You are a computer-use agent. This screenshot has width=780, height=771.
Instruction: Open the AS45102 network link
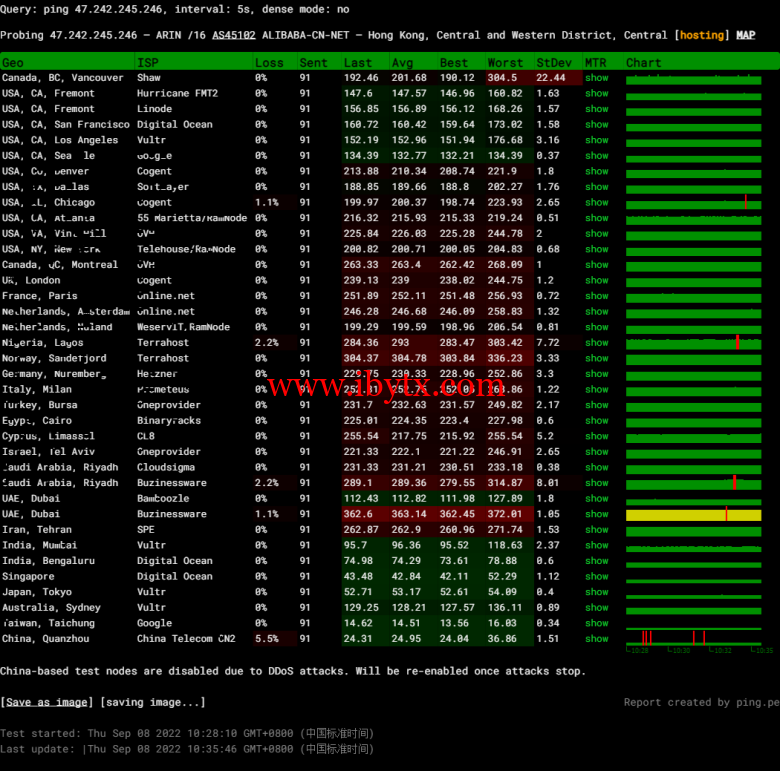[233, 35]
